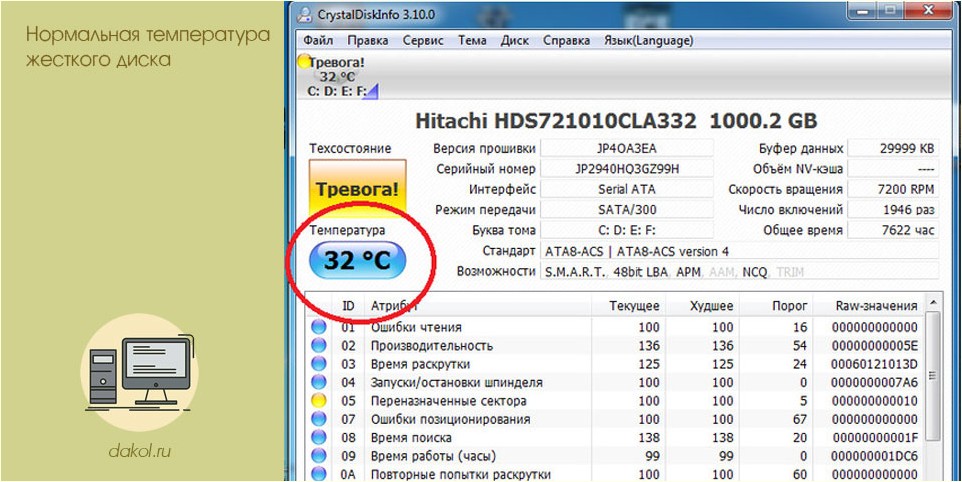Open the Правка menu
Viewport: 962px width, 482px height.
click(367, 40)
